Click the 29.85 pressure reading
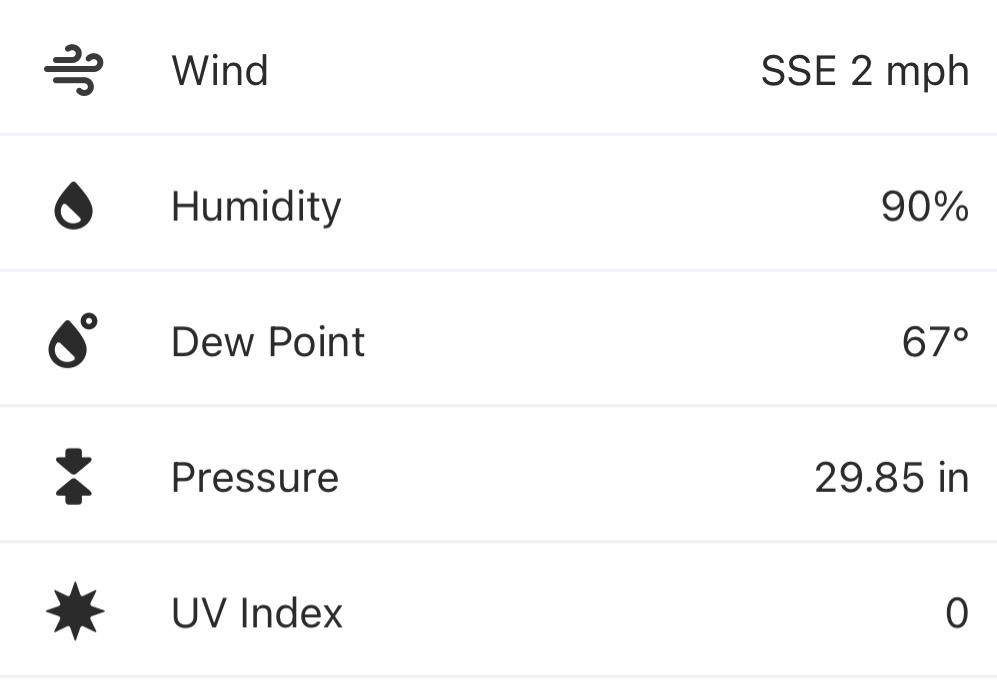Image resolution: width=997 pixels, height=697 pixels. 869,477
